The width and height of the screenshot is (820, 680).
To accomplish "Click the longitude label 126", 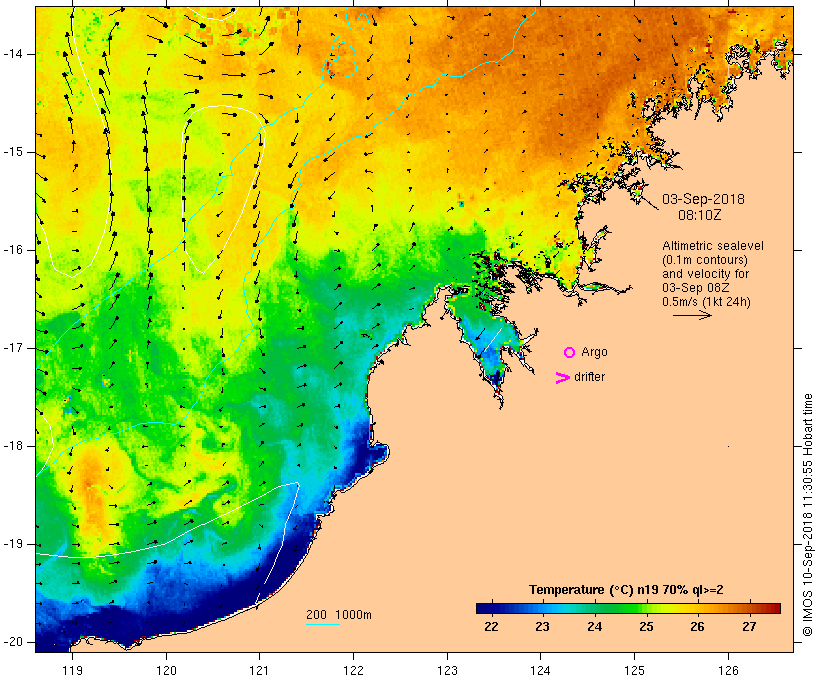I will pyautogui.click(x=728, y=670).
